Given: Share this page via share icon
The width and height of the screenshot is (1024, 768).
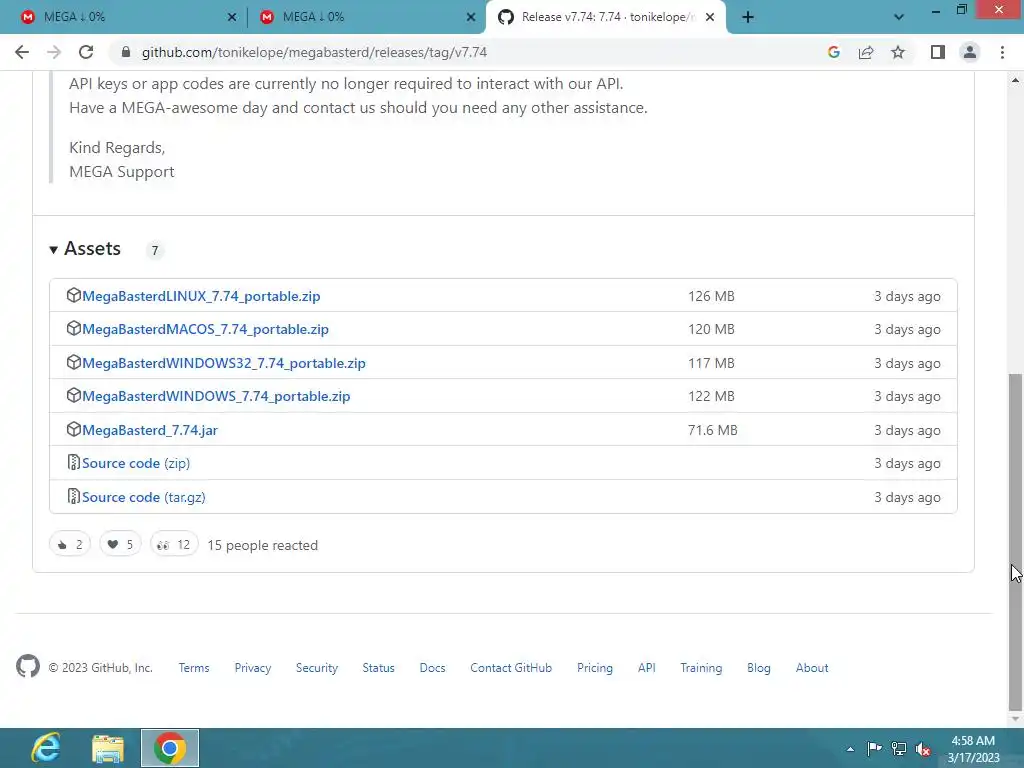Looking at the screenshot, I should click(866, 52).
